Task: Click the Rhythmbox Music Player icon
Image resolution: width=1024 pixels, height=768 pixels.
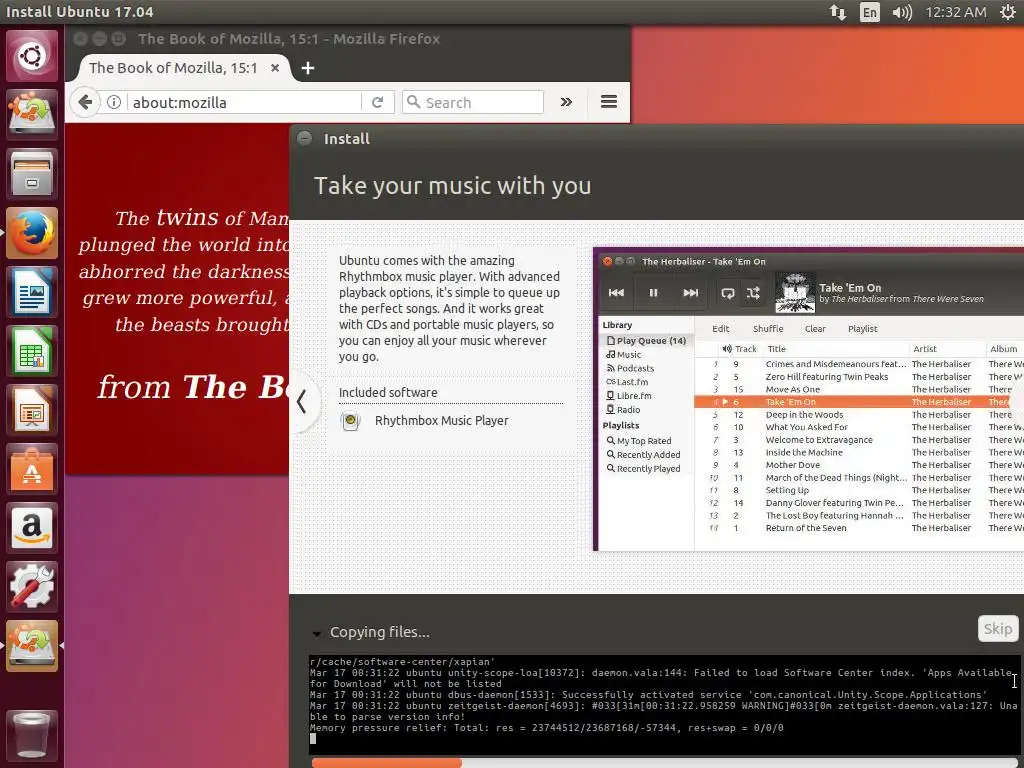Action: coord(351,421)
